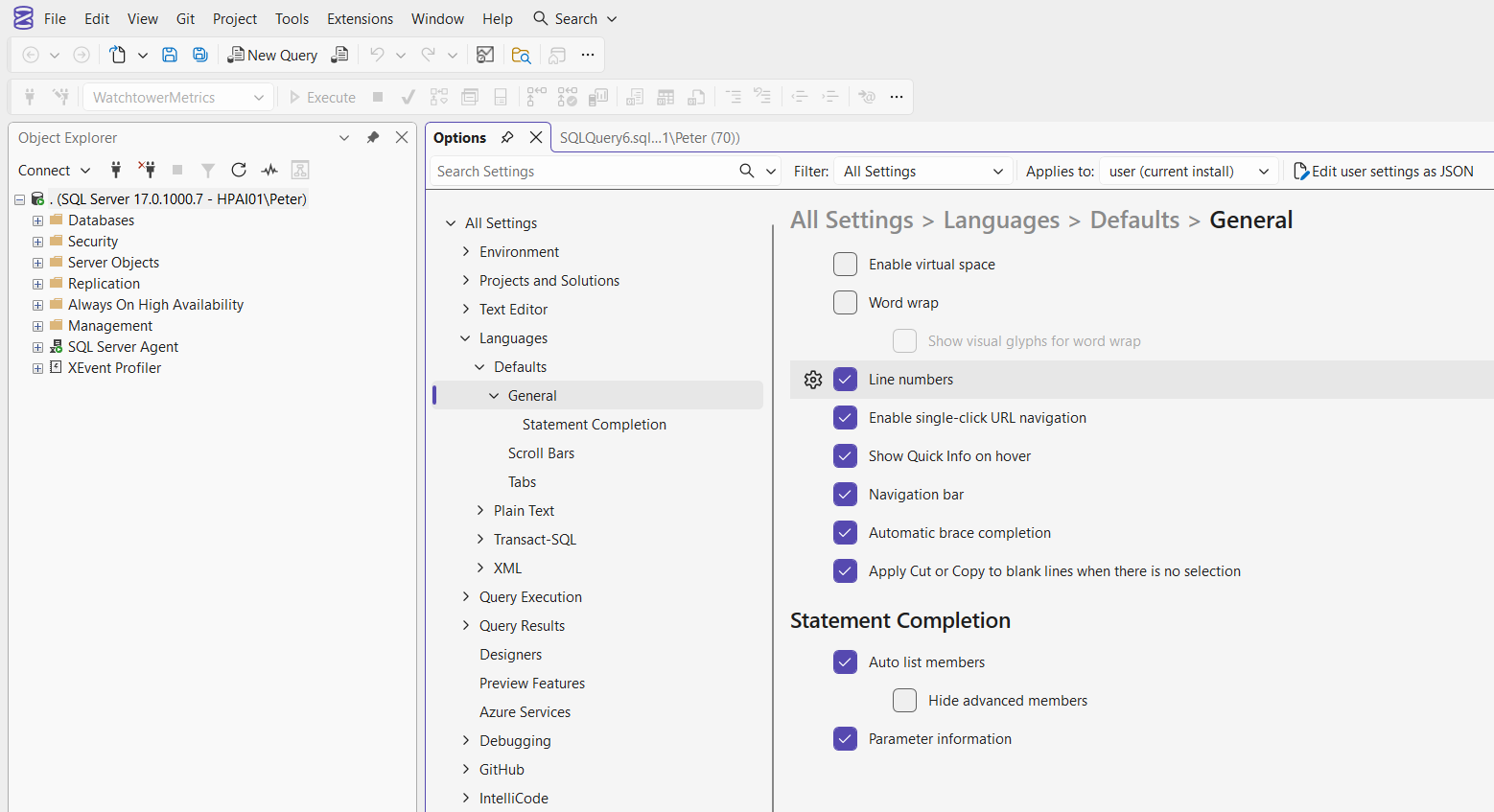The width and height of the screenshot is (1494, 812).
Task: Select Scroll Bars in the settings tree
Action: click(541, 453)
